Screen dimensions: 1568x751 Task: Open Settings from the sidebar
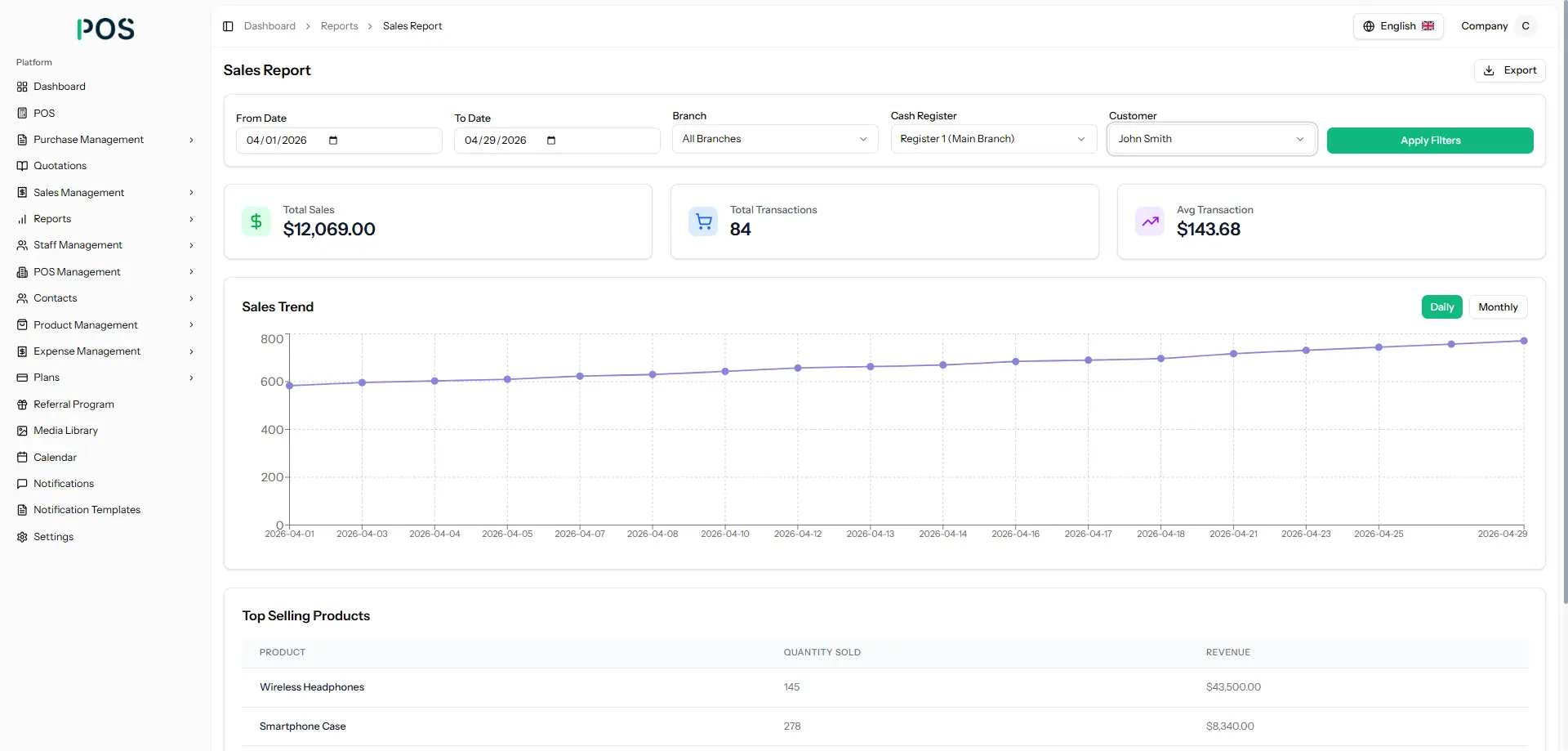coord(53,537)
